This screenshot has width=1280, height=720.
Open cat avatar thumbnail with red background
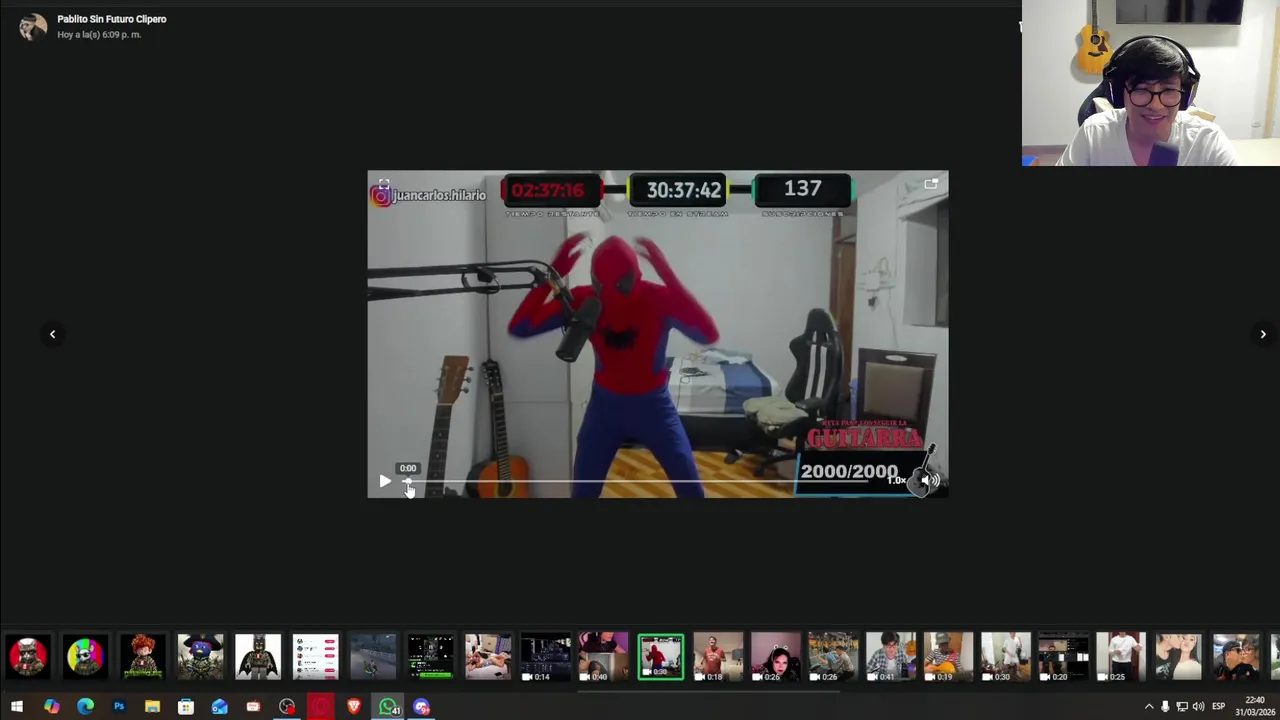[x=28, y=657]
